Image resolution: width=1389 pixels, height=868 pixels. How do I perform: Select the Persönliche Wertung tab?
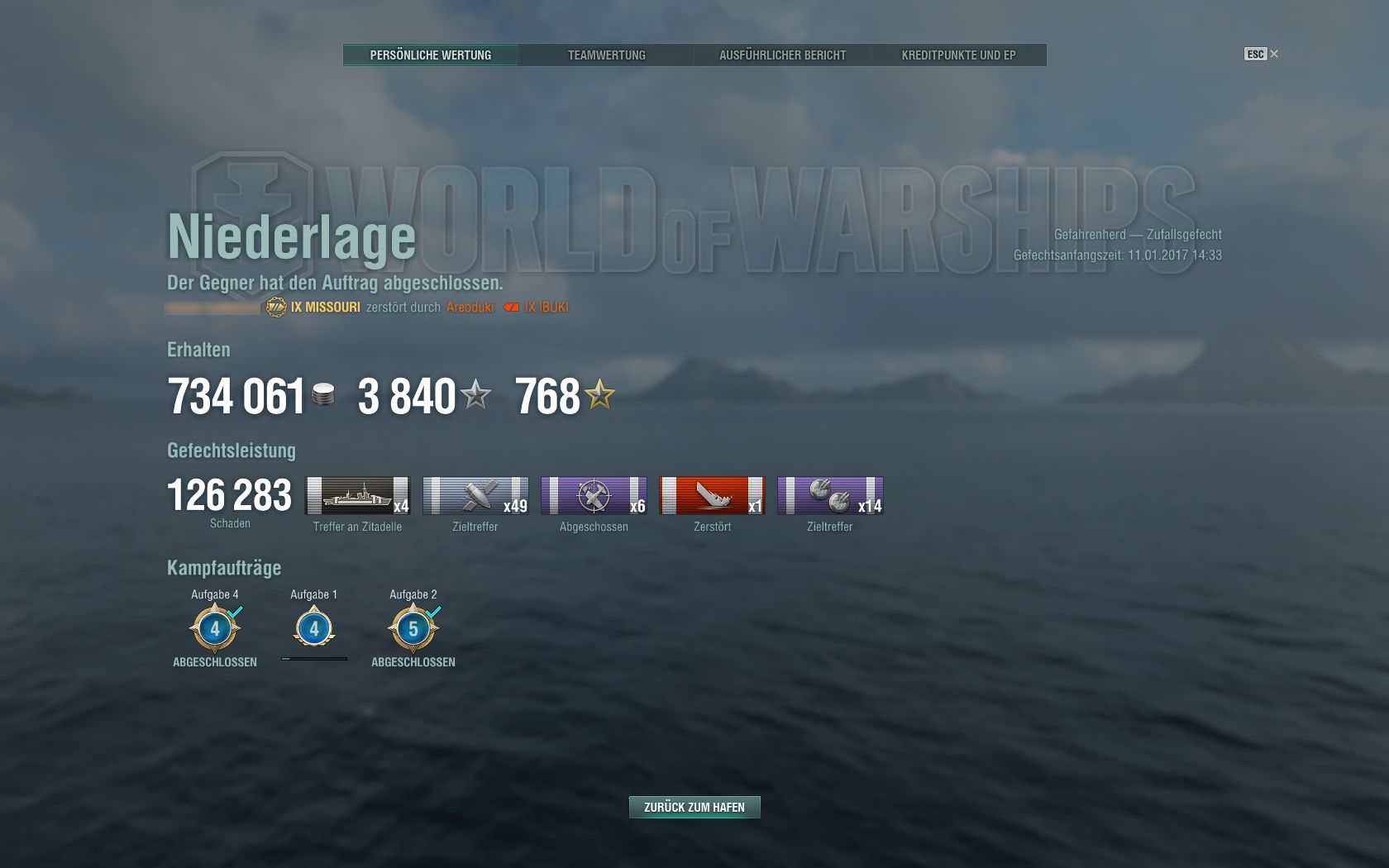click(x=431, y=55)
